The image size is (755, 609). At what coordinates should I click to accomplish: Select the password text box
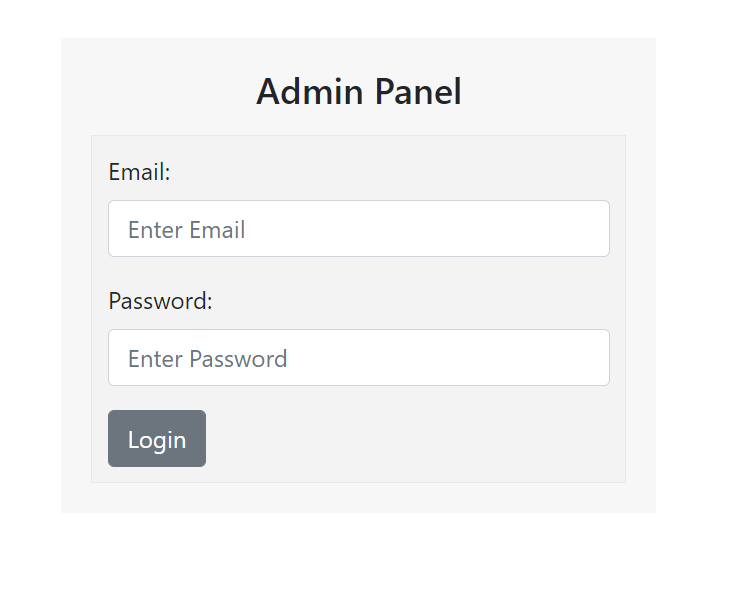tap(358, 358)
